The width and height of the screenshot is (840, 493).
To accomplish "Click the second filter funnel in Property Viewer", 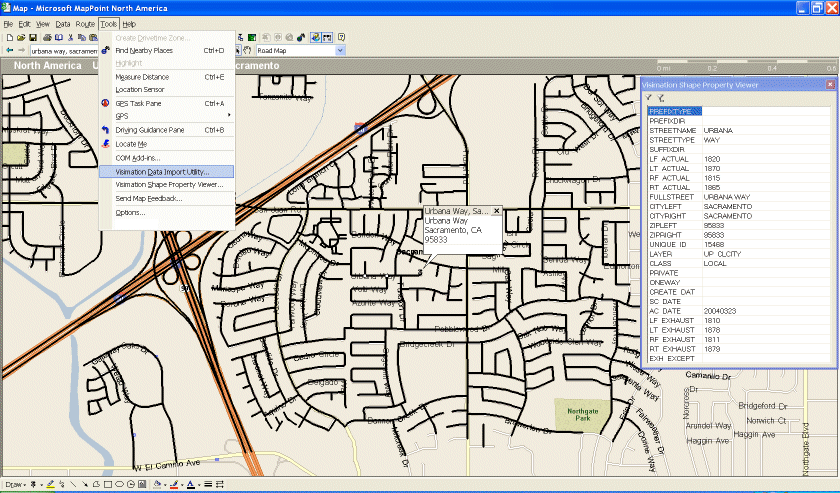I will tap(661, 98).
